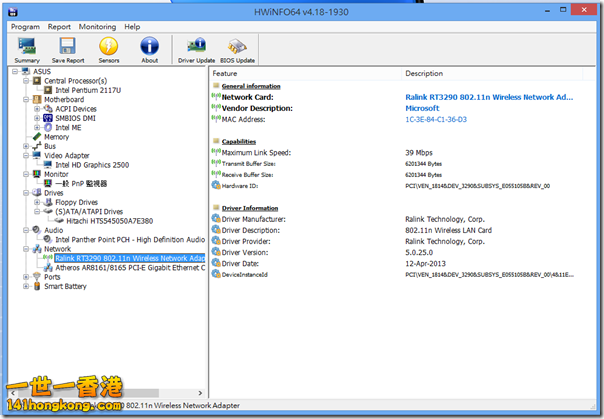Open the Help menu

click(x=132, y=27)
